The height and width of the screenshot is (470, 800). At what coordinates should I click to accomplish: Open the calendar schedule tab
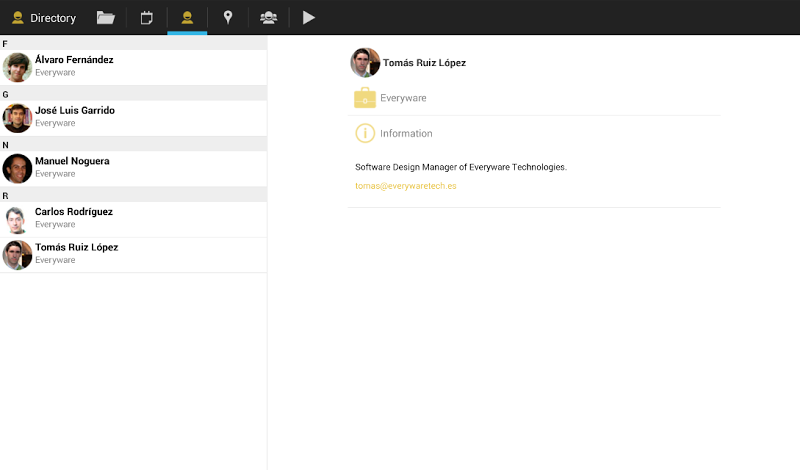point(146,17)
